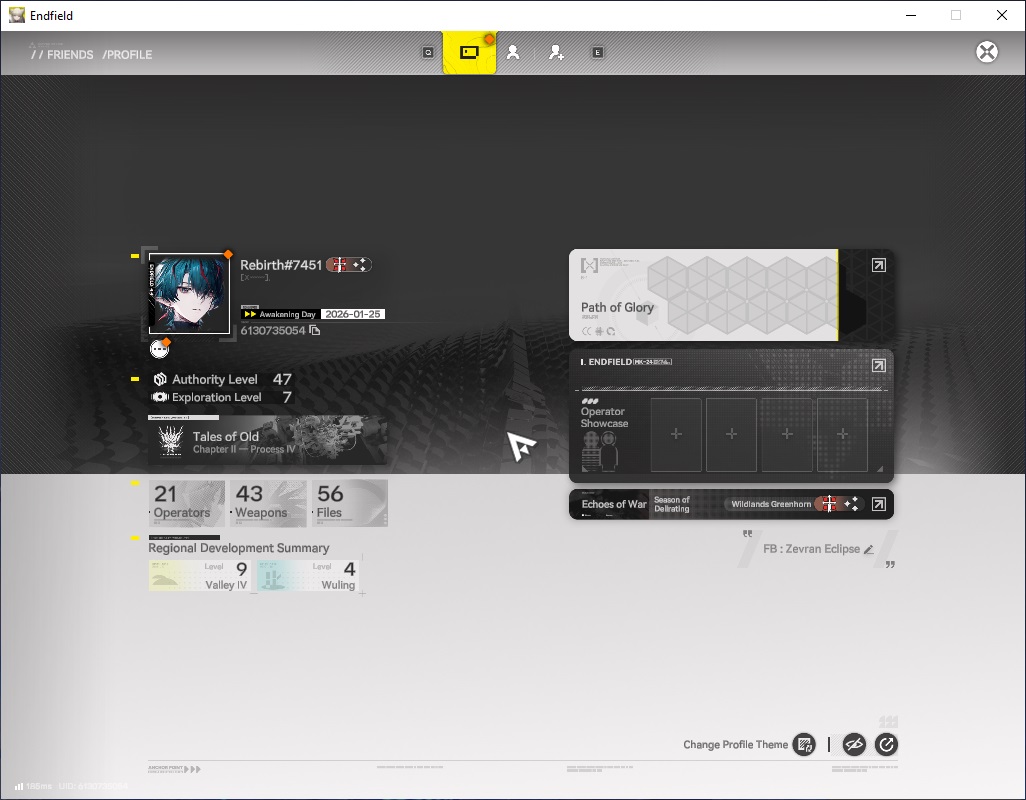Add an operator to the last showcase slot
Image resolution: width=1026 pixels, height=800 pixels.
click(x=842, y=434)
